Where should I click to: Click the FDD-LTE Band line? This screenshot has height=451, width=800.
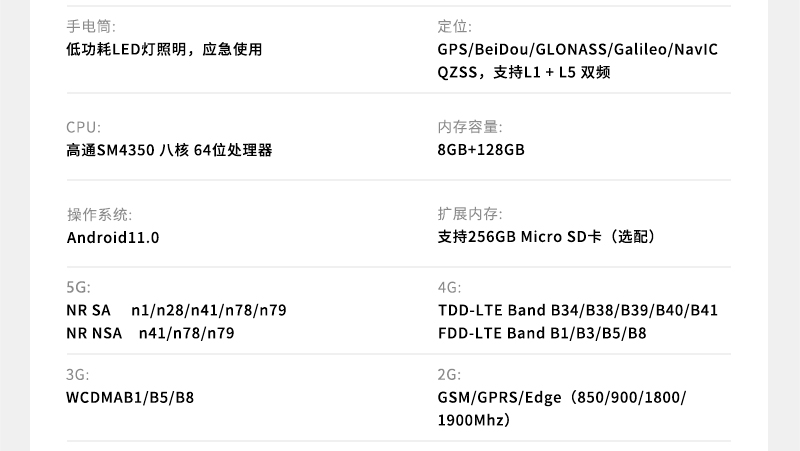(541, 333)
